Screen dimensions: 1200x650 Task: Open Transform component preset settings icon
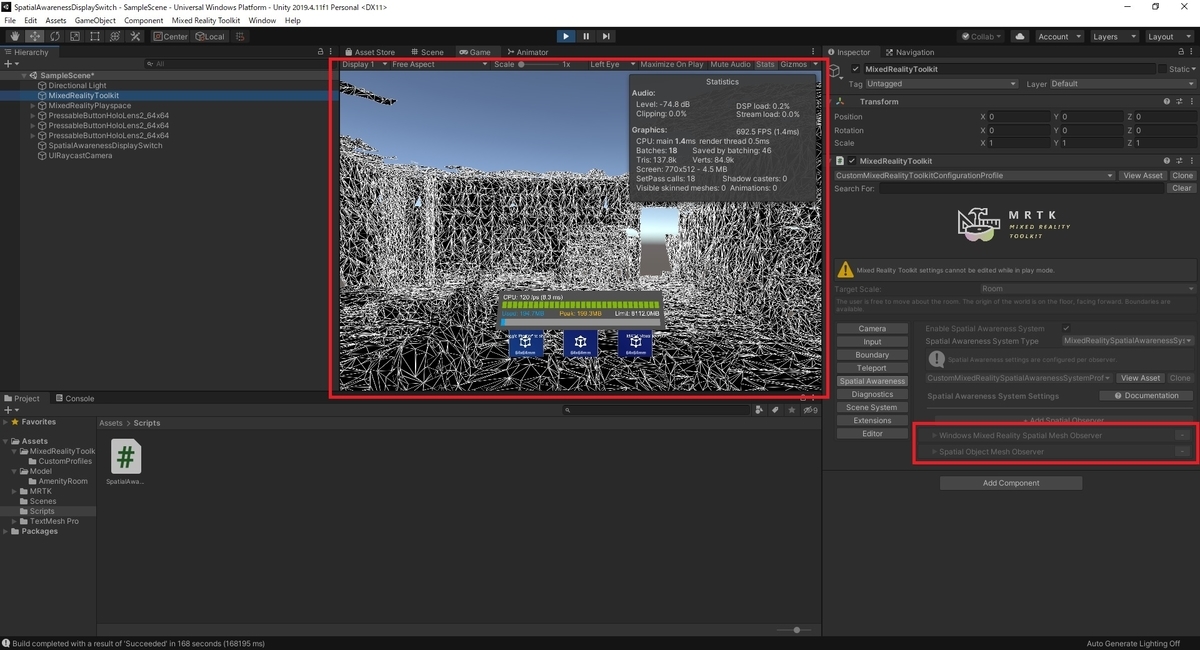1178,101
